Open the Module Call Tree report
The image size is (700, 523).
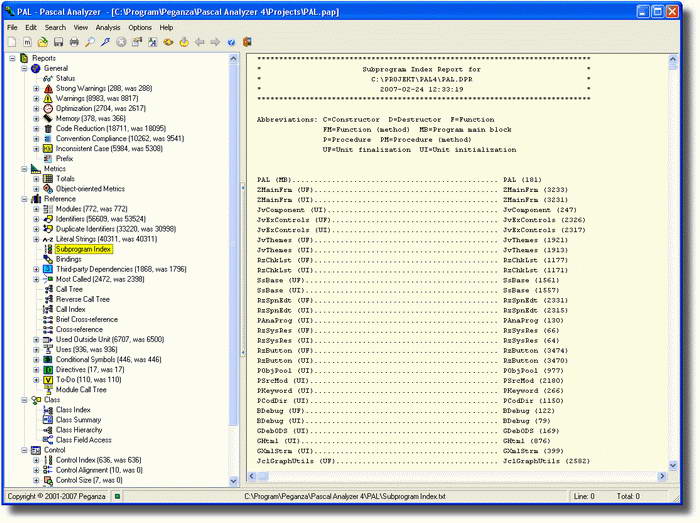click(81, 390)
